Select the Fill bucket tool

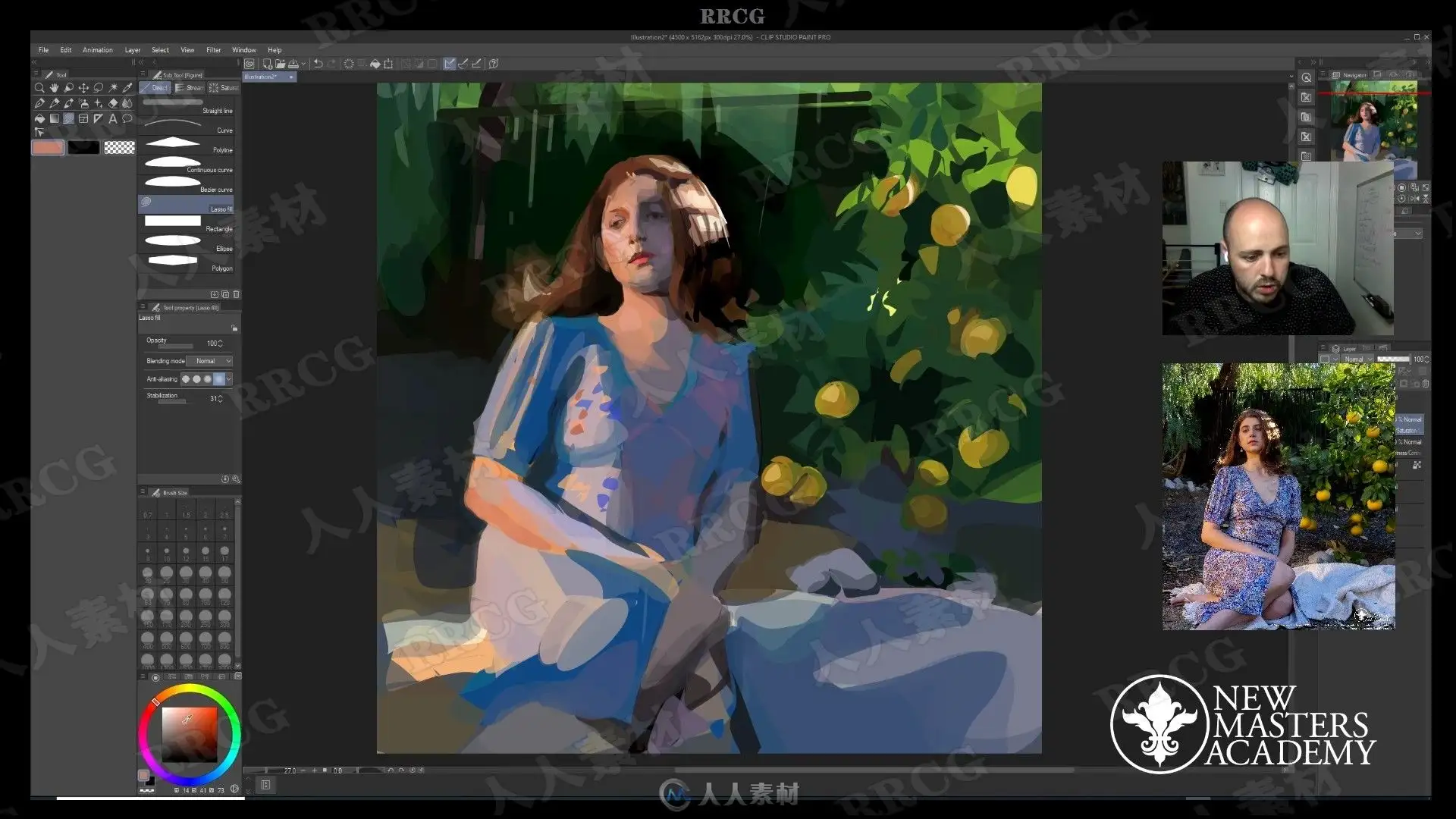pyautogui.click(x=39, y=118)
